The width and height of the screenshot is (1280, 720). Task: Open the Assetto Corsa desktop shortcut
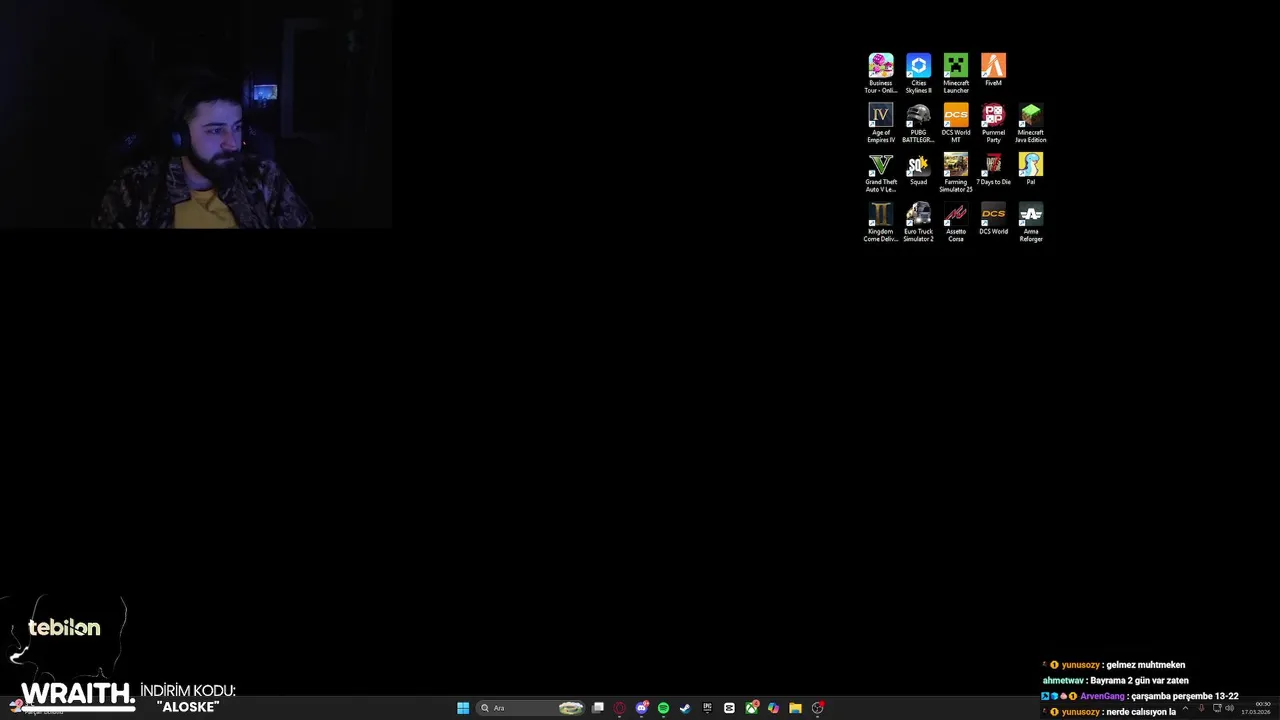(x=956, y=222)
